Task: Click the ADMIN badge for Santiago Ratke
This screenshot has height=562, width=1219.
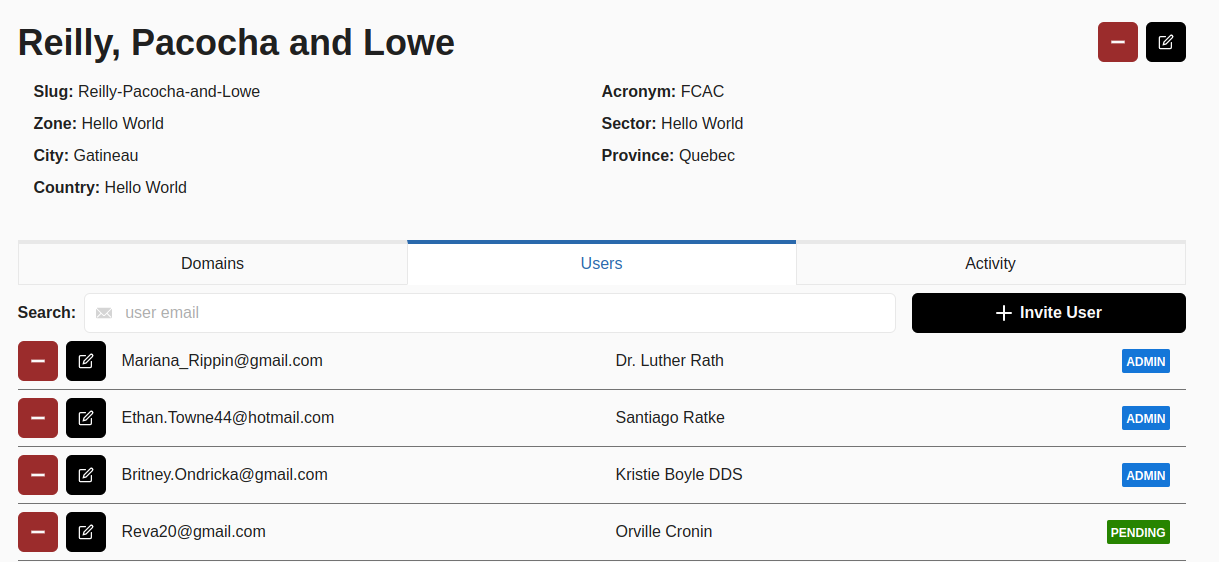Action: [1146, 418]
